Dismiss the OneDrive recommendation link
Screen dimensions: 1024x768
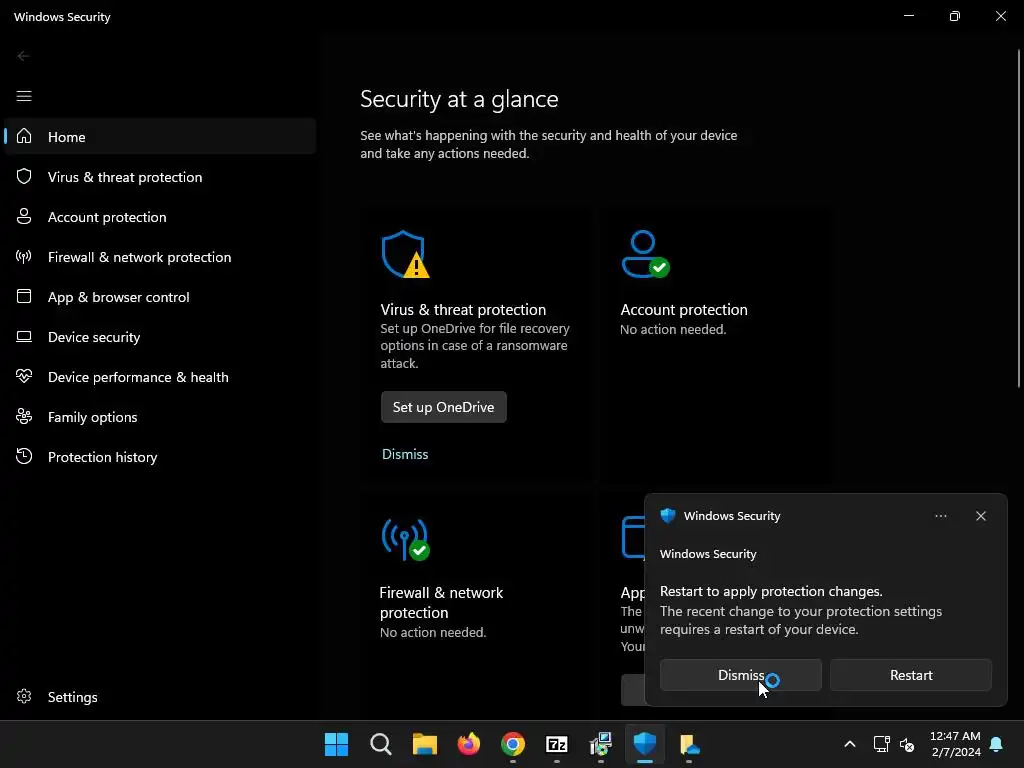(405, 454)
